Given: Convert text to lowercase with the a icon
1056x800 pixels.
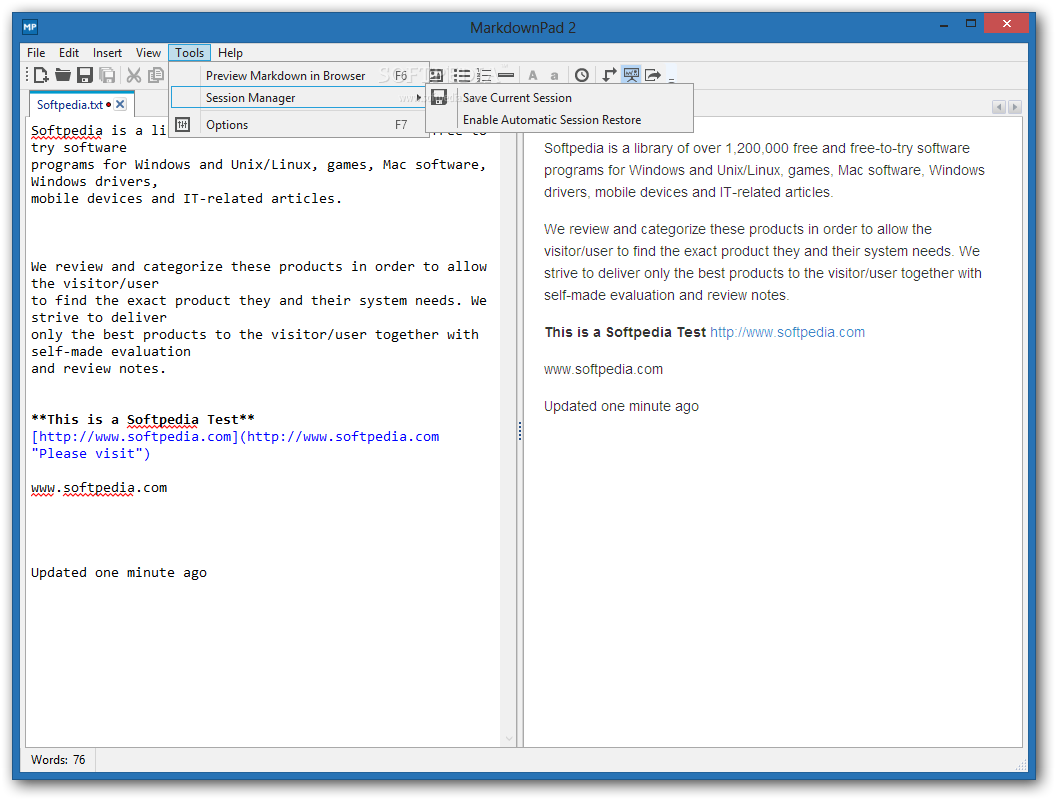Looking at the screenshot, I should [554, 76].
